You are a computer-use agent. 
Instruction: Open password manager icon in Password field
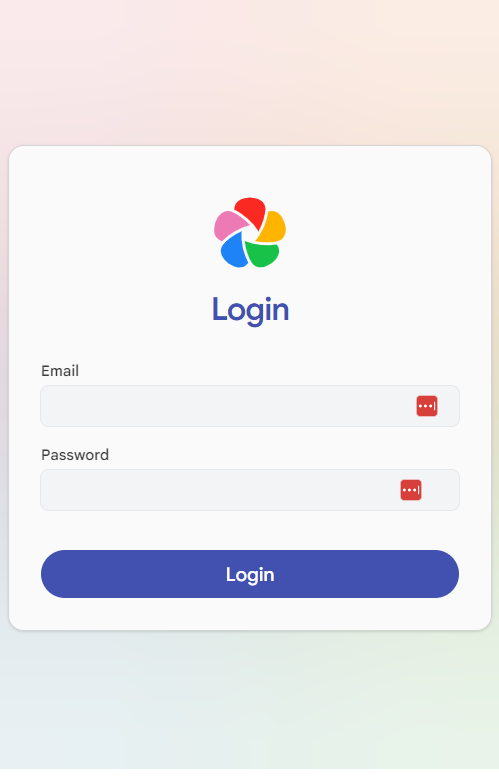click(411, 490)
